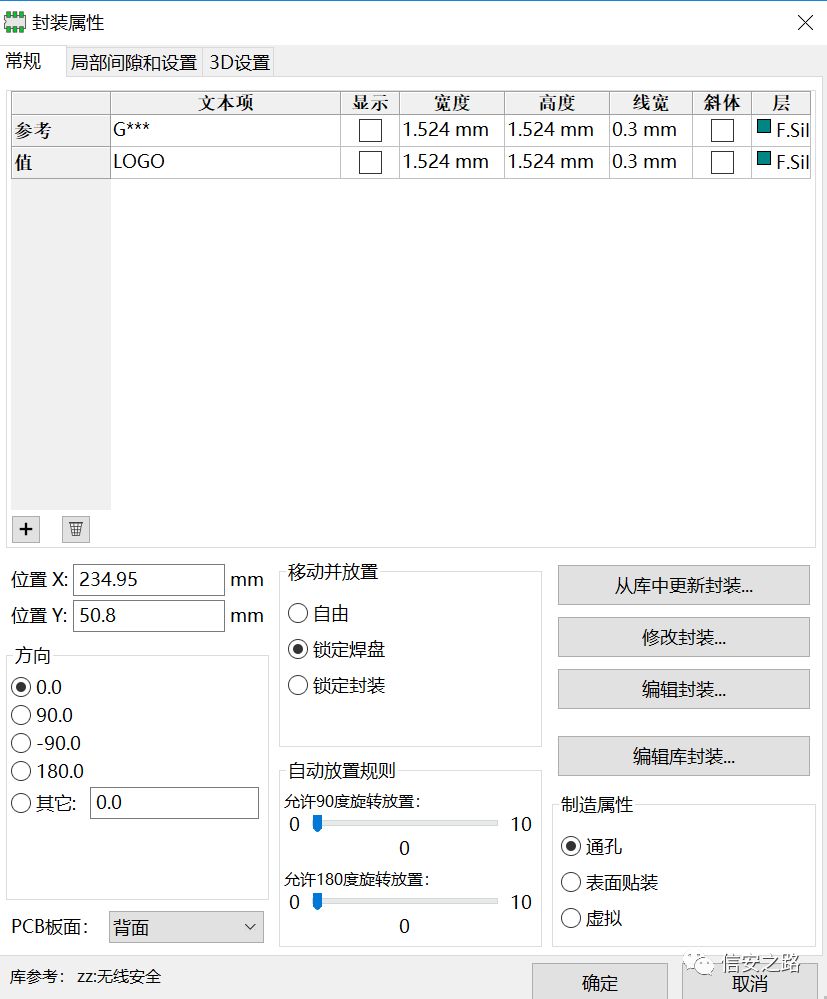Click 高度 cell 1.524 mm in 参考 row
This screenshot has height=999, width=827.
[557, 131]
